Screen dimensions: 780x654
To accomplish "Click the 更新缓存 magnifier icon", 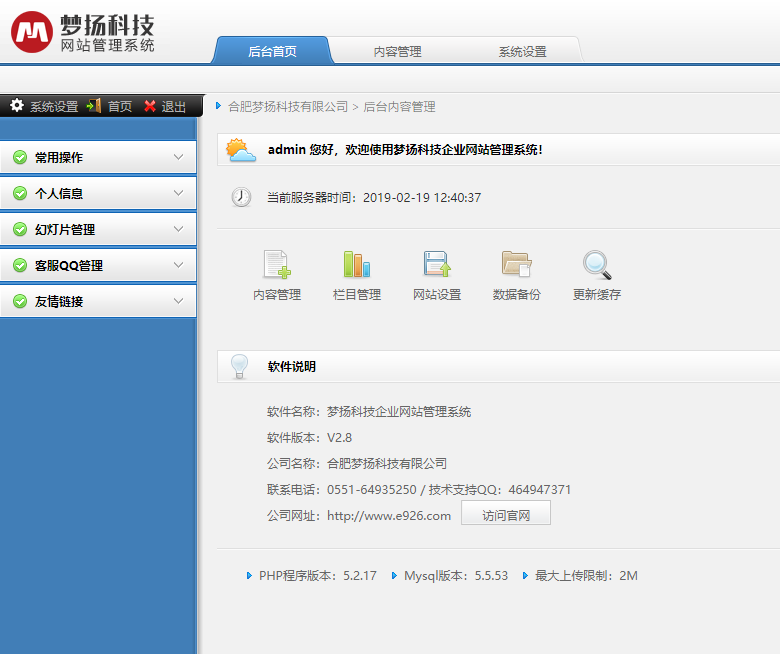I will click(597, 264).
